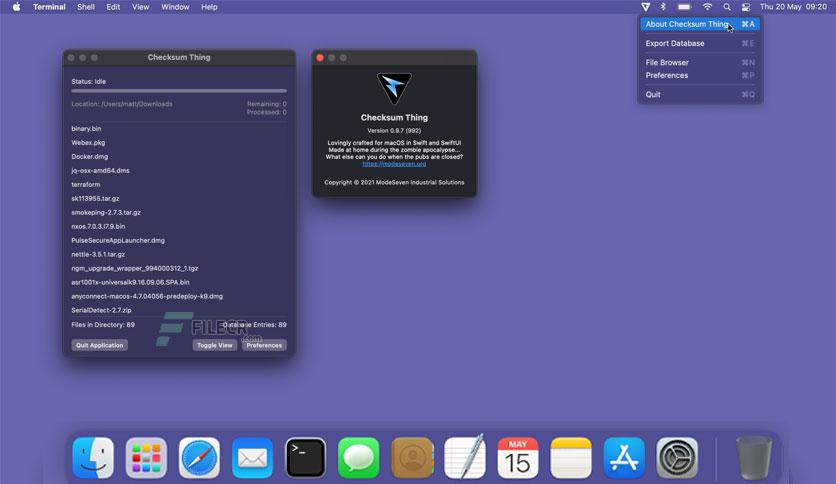Select anyconnect-macos predeploy-k9.dmg row
The height and width of the screenshot is (484, 836).
click(x=179, y=296)
